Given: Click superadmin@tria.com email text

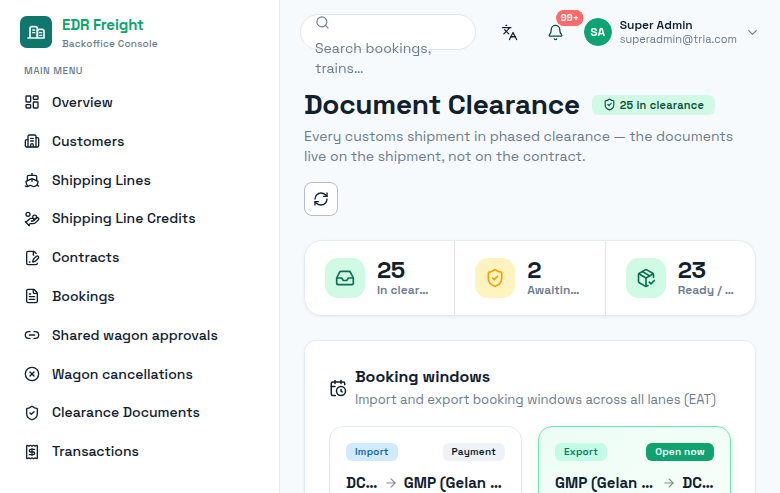Looking at the screenshot, I should coord(678,39).
